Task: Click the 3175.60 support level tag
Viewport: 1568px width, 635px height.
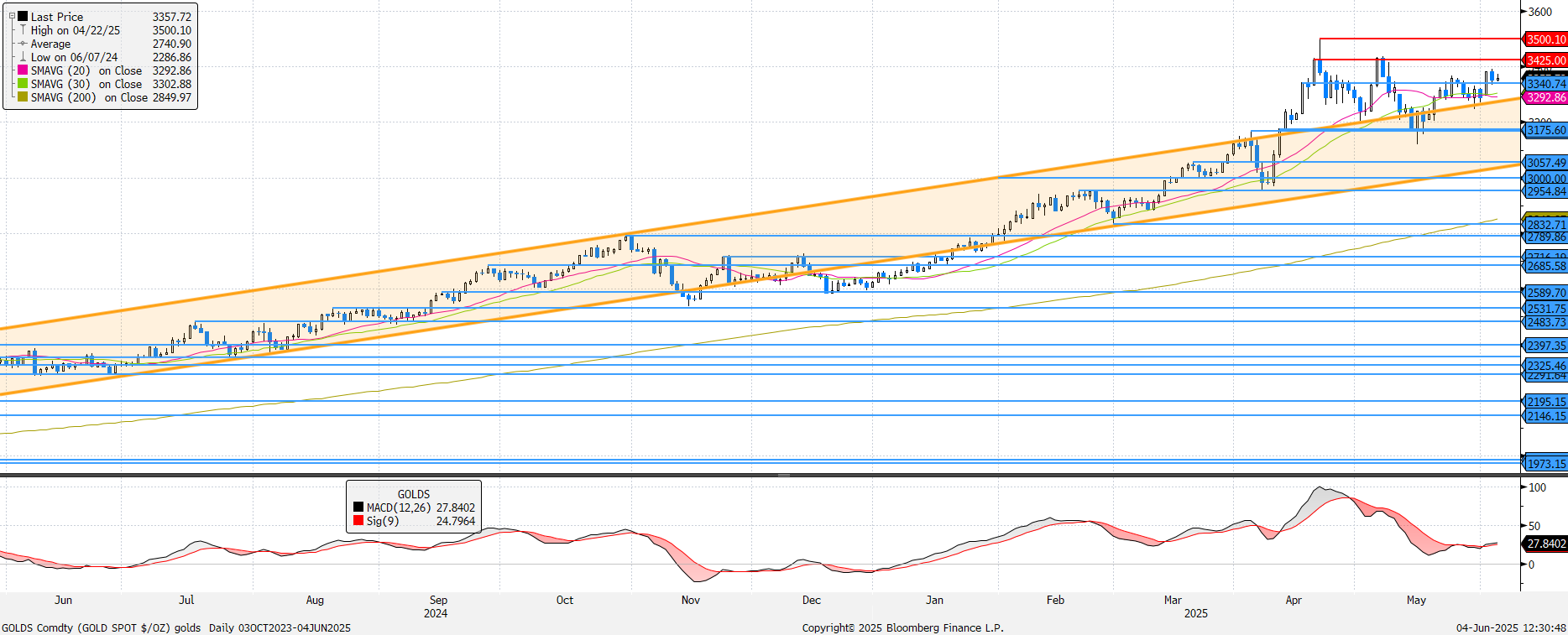Action: pos(1544,130)
